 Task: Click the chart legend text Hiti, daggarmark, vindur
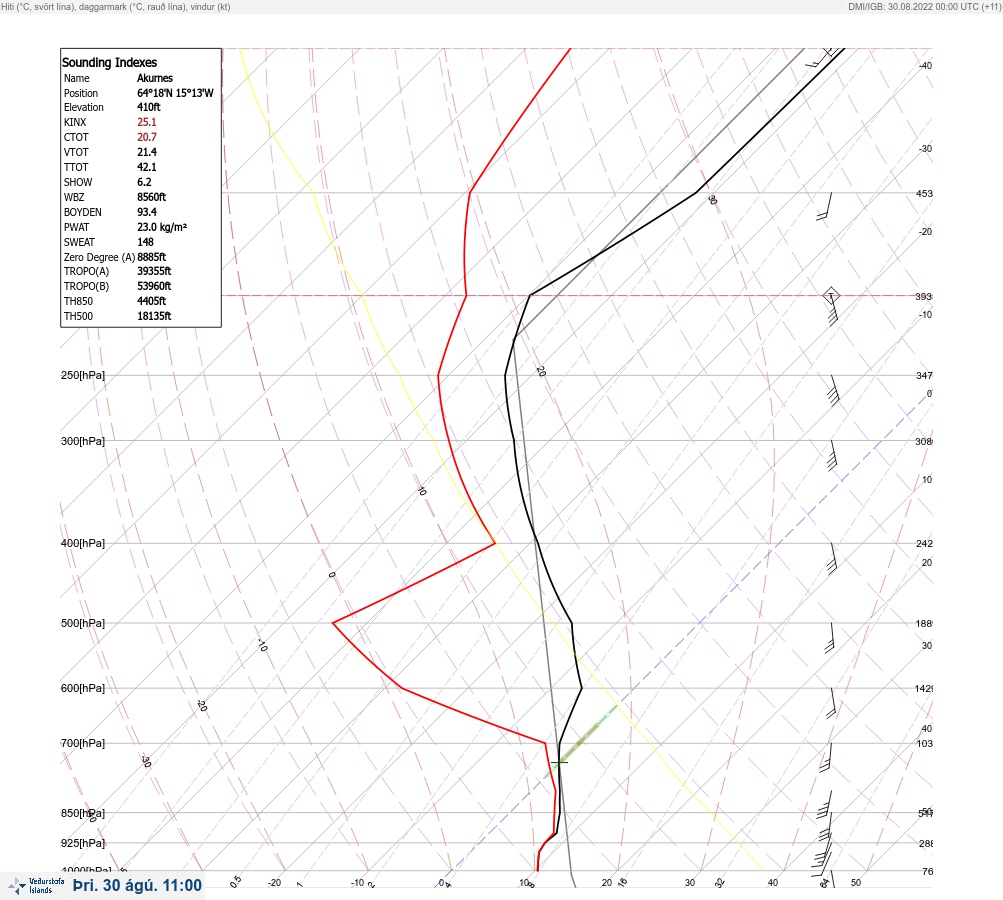(x=116, y=6)
